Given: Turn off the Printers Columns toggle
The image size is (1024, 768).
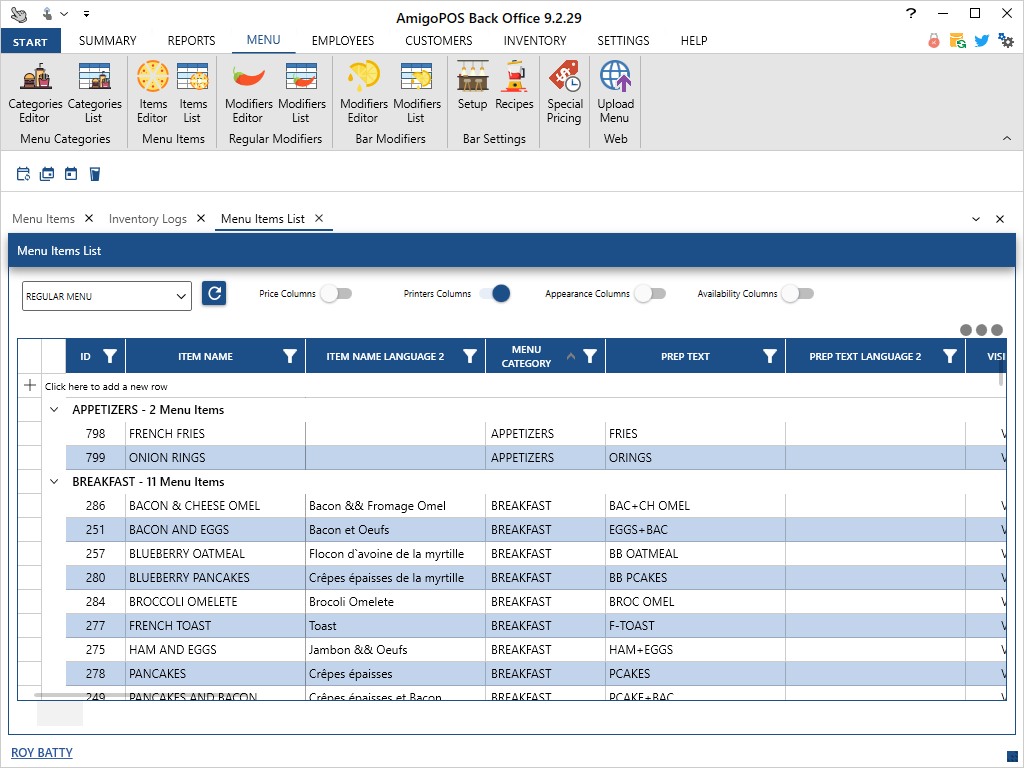Looking at the screenshot, I should click(x=495, y=294).
